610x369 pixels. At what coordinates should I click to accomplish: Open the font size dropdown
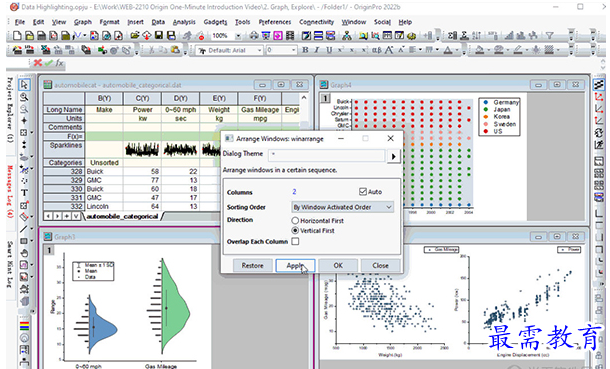pyautogui.click(x=293, y=50)
